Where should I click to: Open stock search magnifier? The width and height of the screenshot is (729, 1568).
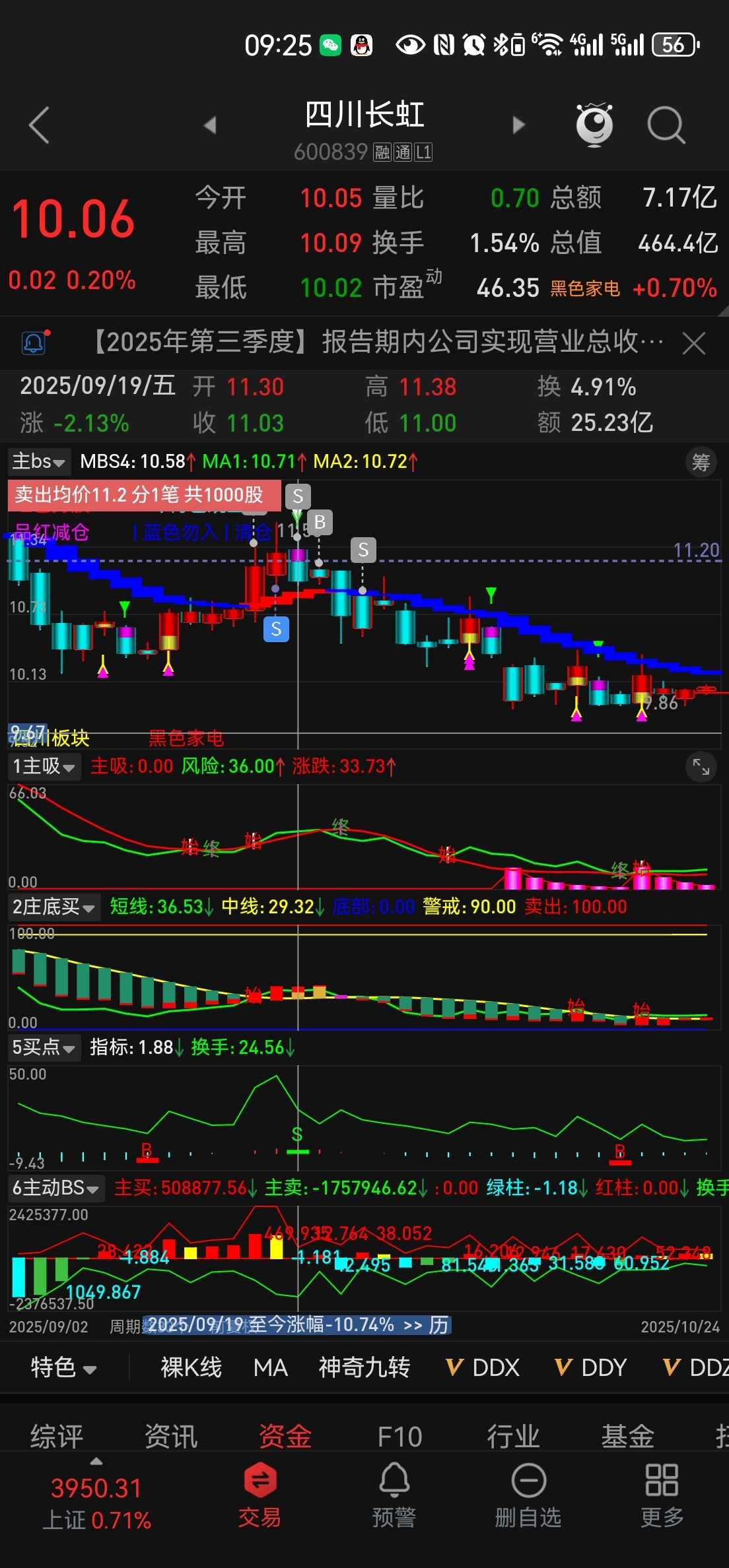(x=666, y=125)
